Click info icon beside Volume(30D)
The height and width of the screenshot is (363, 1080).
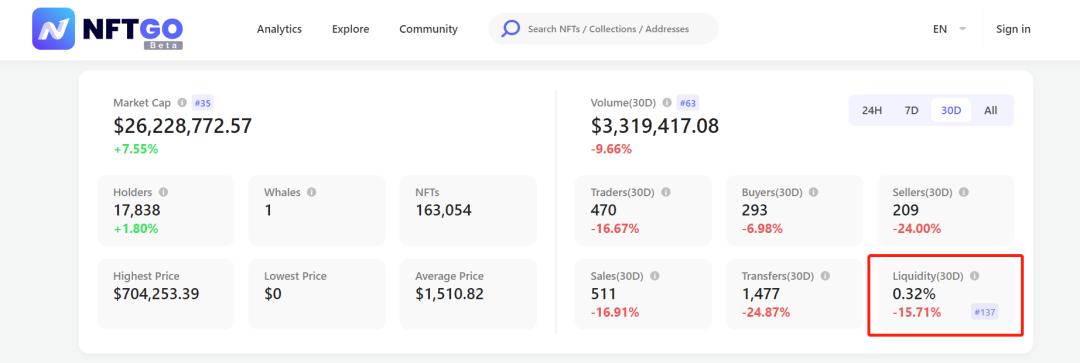click(x=667, y=103)
